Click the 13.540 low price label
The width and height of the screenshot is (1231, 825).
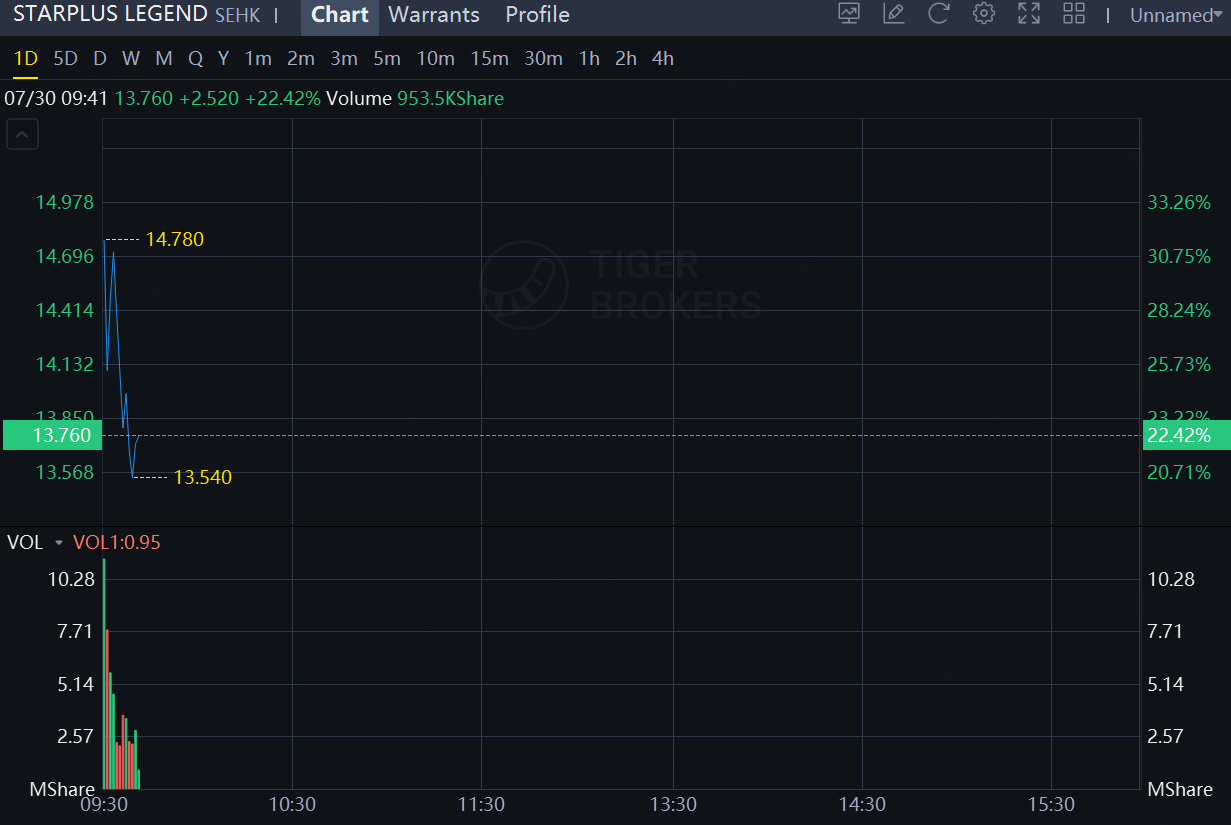(203, 478)
